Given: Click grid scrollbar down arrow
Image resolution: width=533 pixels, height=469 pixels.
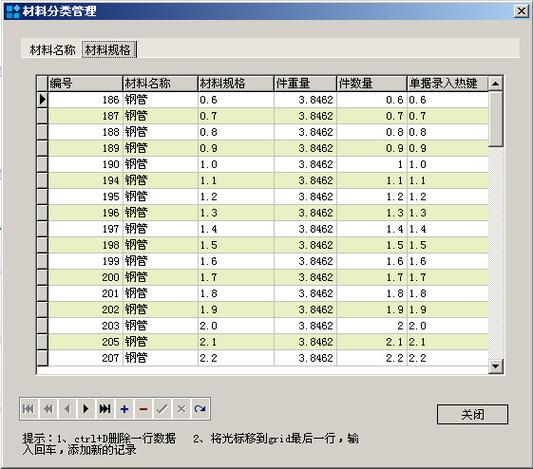Looking at the screenshot, I should pyautogui.click(x=496, y=366).
